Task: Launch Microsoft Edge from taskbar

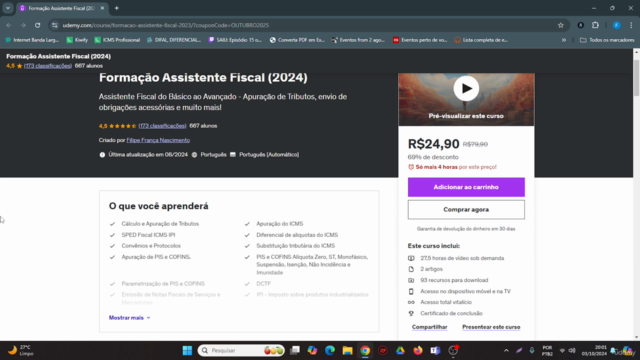Action: point(330,350)
